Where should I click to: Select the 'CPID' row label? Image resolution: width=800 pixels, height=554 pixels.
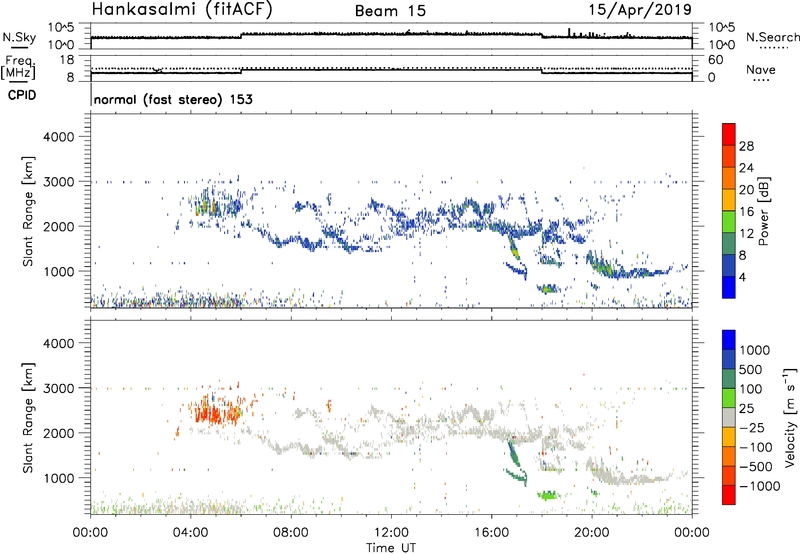click(x=22, y=95)
